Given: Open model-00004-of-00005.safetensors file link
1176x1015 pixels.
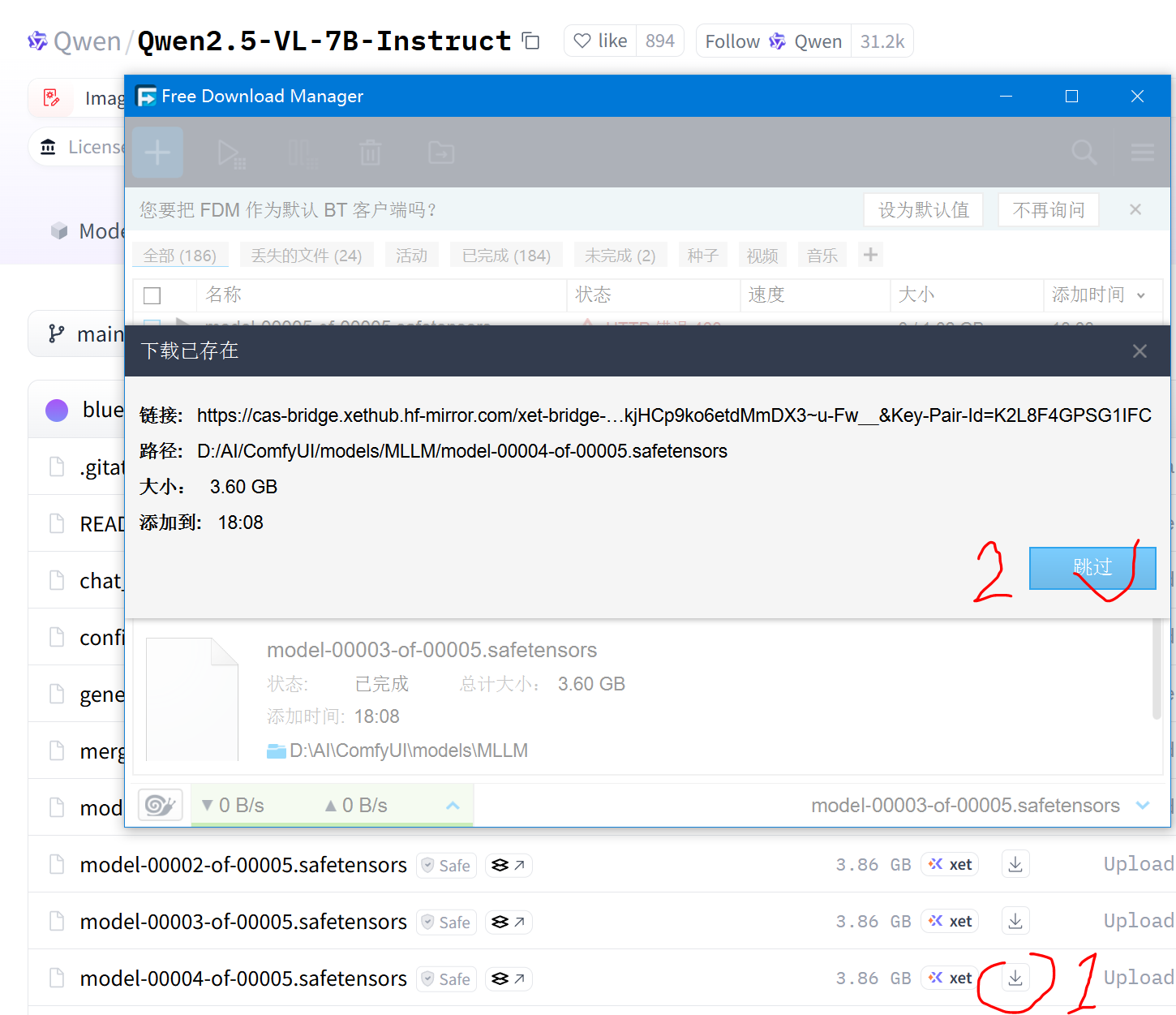Looking at the screenshot, I should click(x=243, y=978).
